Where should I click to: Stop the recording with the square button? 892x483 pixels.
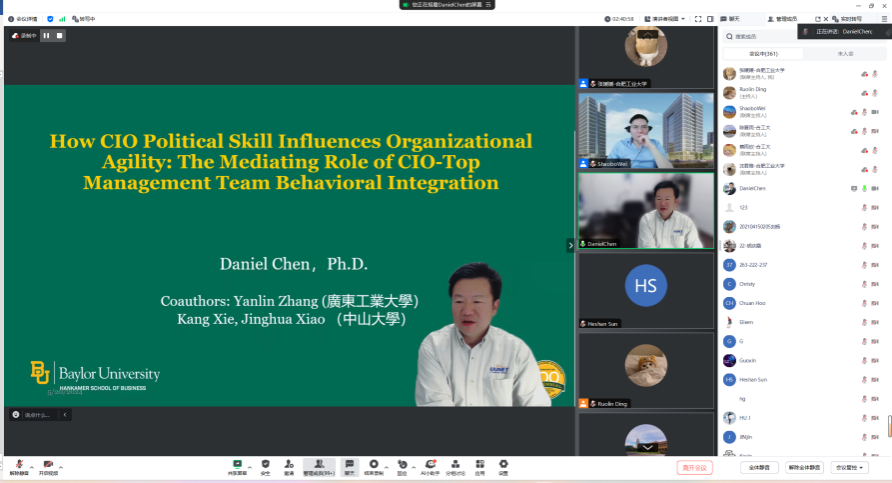tap(60, 35)
